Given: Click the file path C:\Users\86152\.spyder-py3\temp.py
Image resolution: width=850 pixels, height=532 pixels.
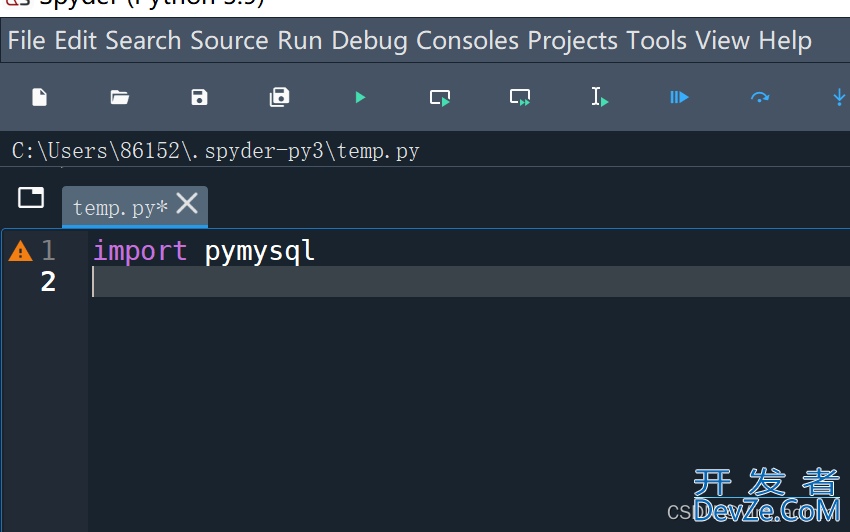Looking at the screenshot, I should (216, 151).
